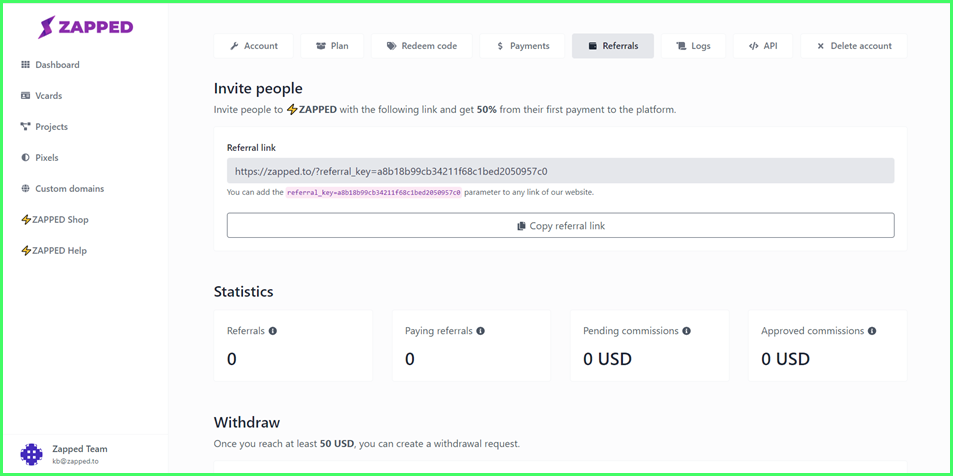This screenshot has width=953, height=476.
Task: Click the Referral link field label
Action: (251, 147)
